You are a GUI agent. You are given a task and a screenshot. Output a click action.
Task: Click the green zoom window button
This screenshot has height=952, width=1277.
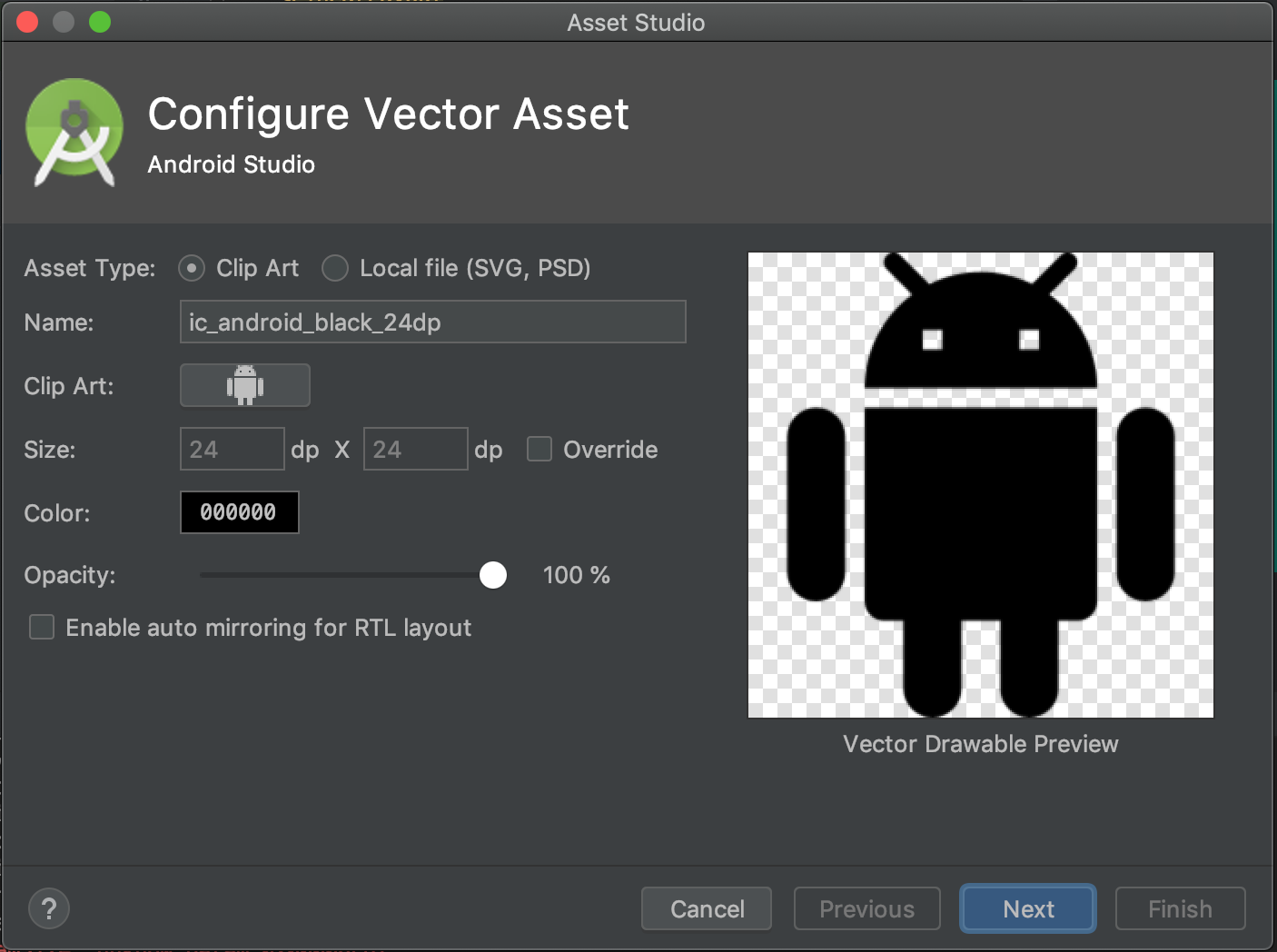point(100,22)
